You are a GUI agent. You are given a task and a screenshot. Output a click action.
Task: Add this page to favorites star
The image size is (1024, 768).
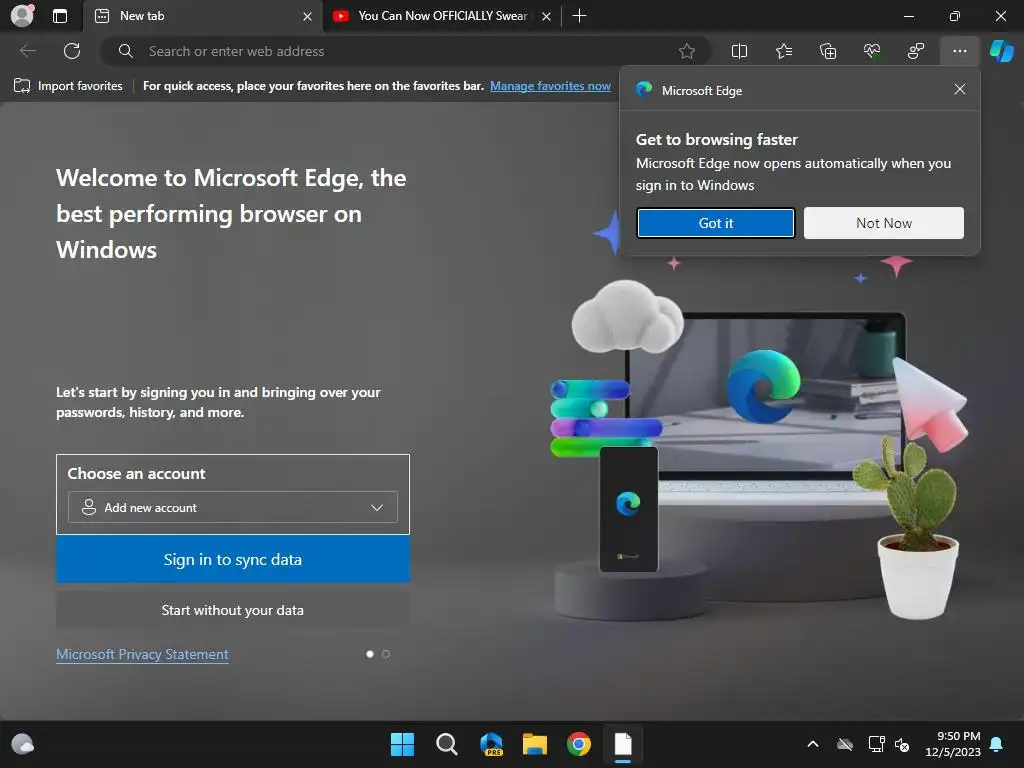686,51
